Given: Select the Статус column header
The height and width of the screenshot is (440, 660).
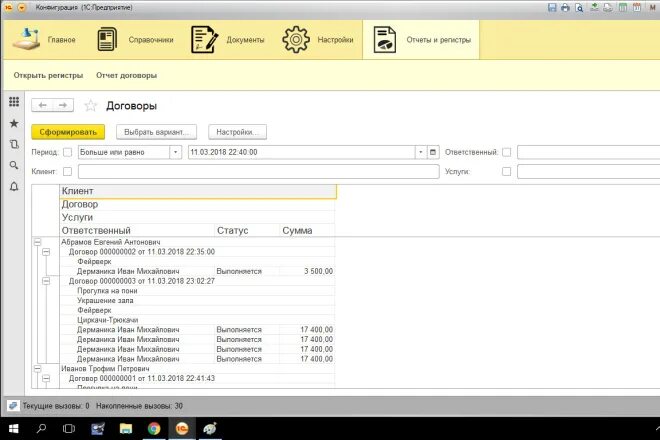Looking at the screenshot, I should click(x=247, y=230).
